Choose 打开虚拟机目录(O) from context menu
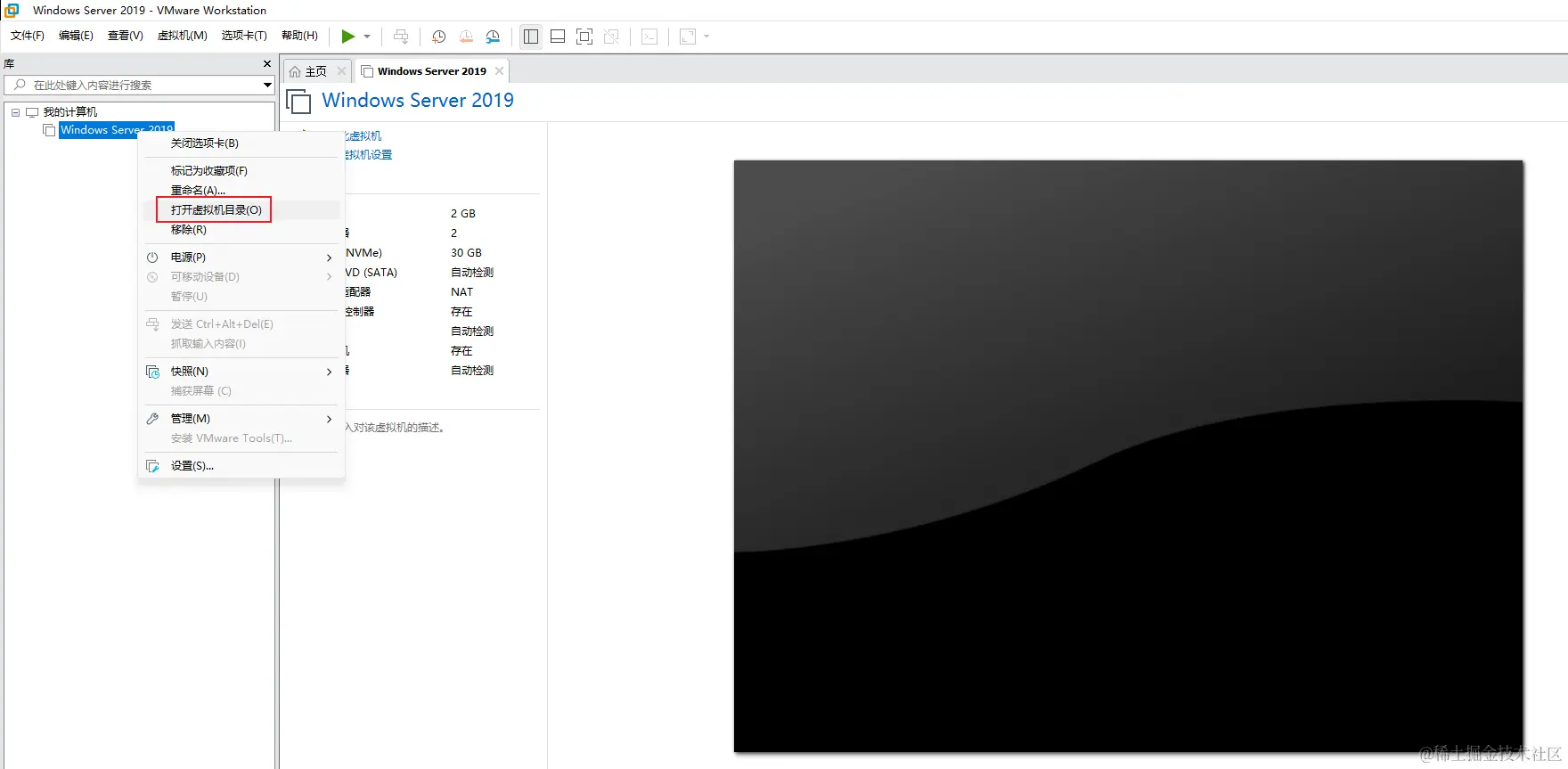 tap(241, 210)
